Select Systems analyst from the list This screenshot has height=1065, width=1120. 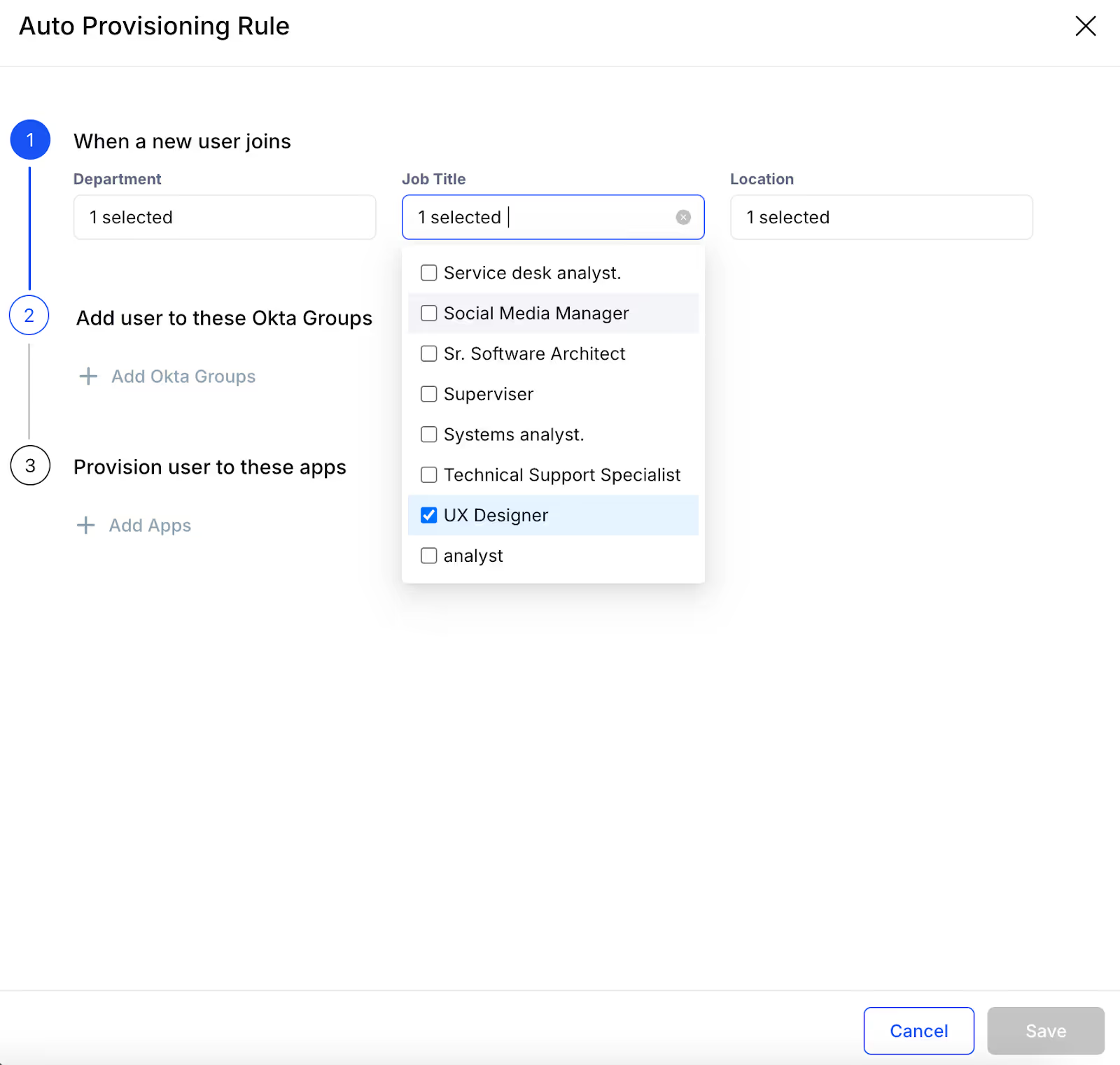click(428, 434)
